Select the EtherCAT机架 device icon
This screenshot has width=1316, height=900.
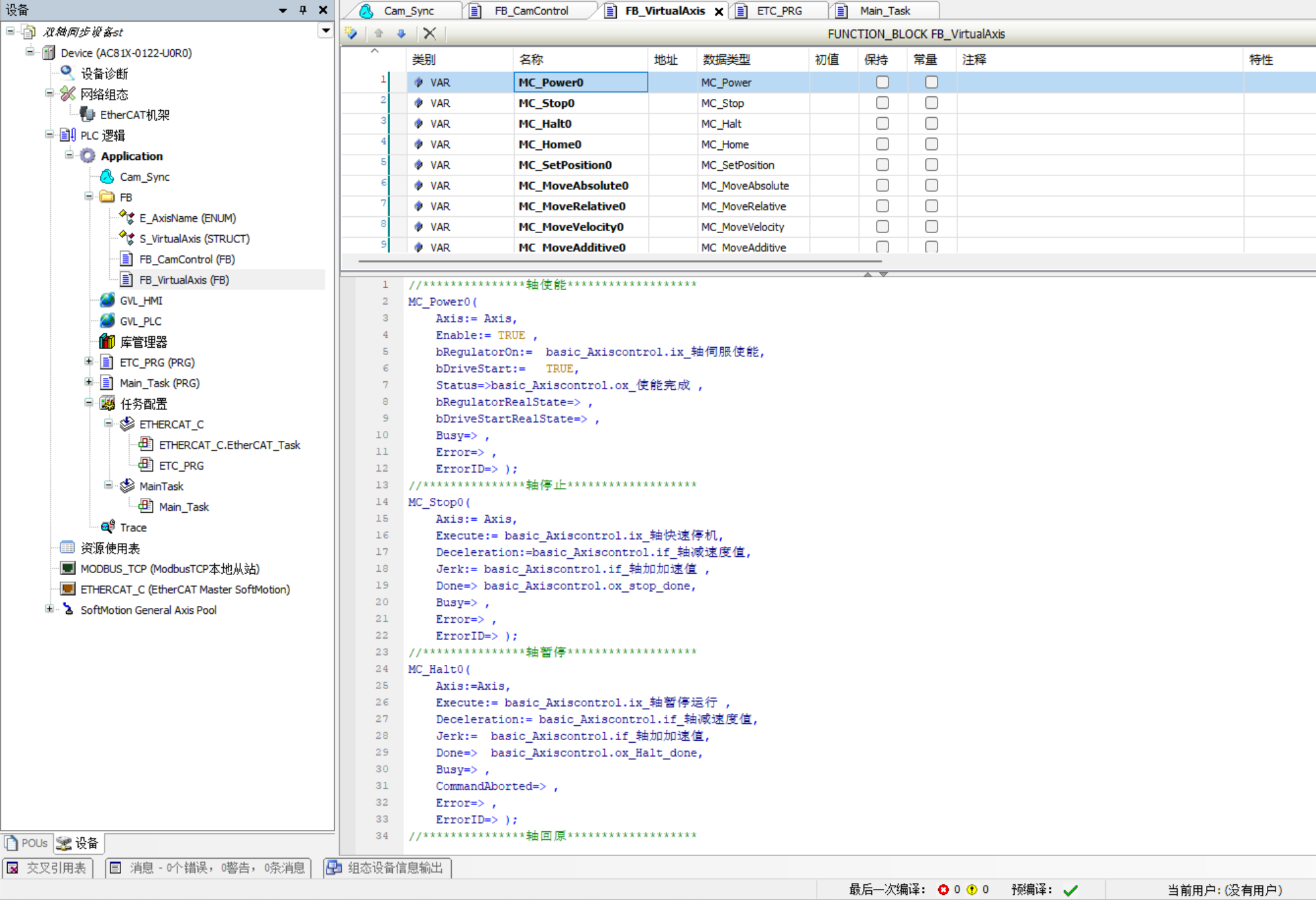coord(87,114)
